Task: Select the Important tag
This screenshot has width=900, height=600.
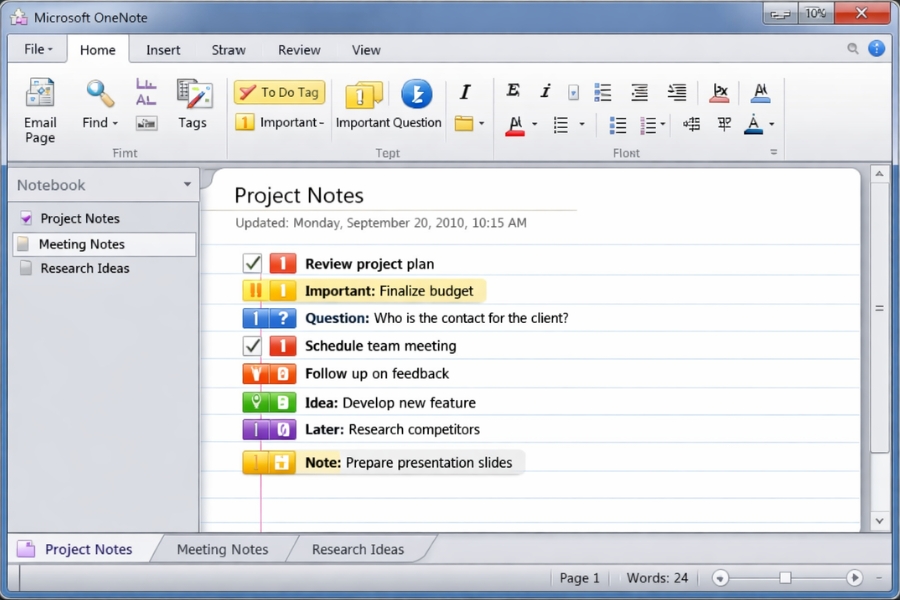Action: tap(279, 122)
